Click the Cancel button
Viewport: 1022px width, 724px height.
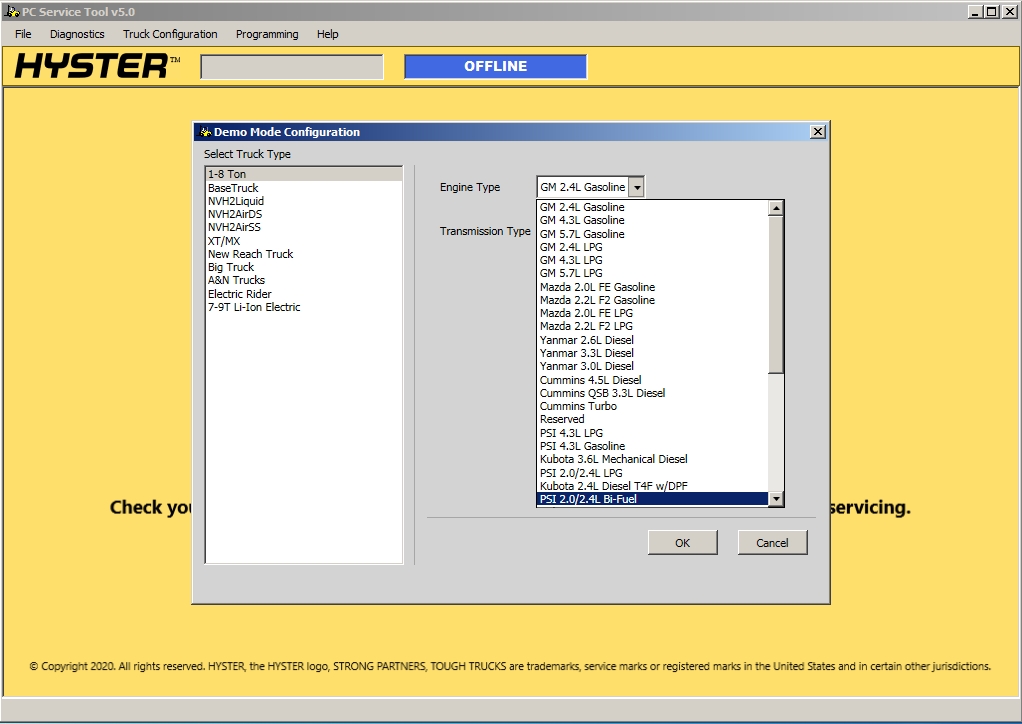tap(772, 542)
